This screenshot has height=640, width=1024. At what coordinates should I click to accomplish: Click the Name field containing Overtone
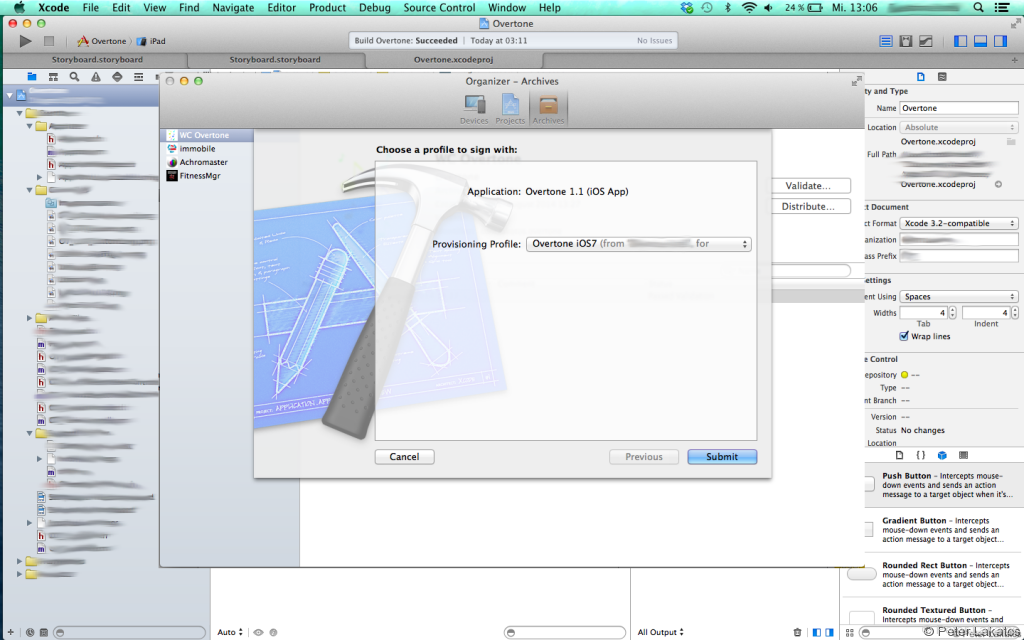pyautogui.click(x=959, y=108)
